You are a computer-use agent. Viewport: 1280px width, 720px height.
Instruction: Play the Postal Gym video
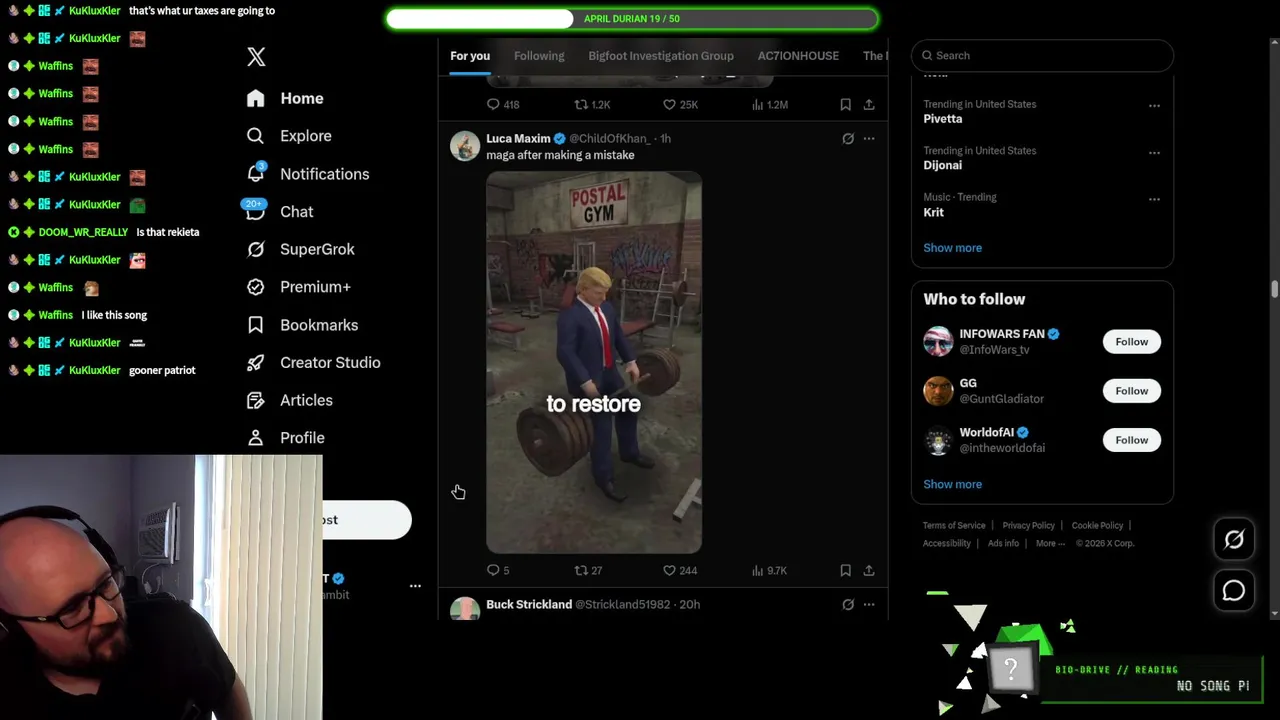(x=594, y=362)
